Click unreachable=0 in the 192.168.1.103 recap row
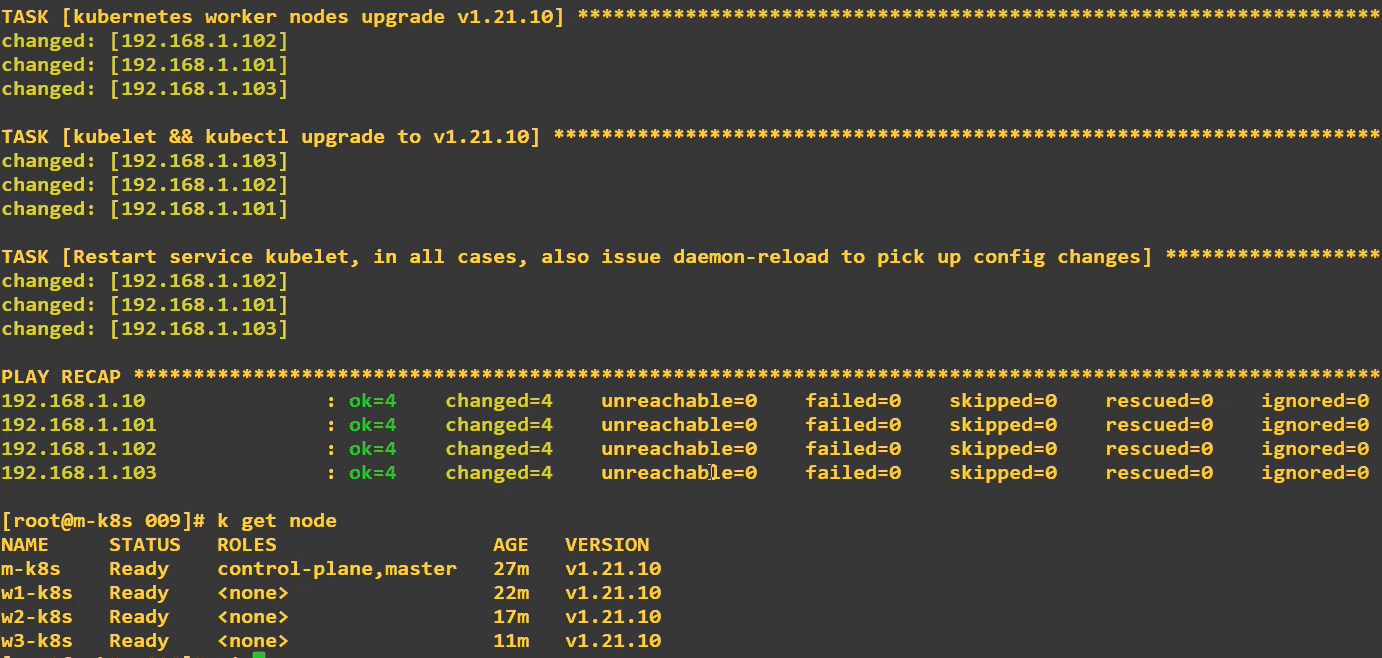 pyautogui.click(x=679, y=473)
